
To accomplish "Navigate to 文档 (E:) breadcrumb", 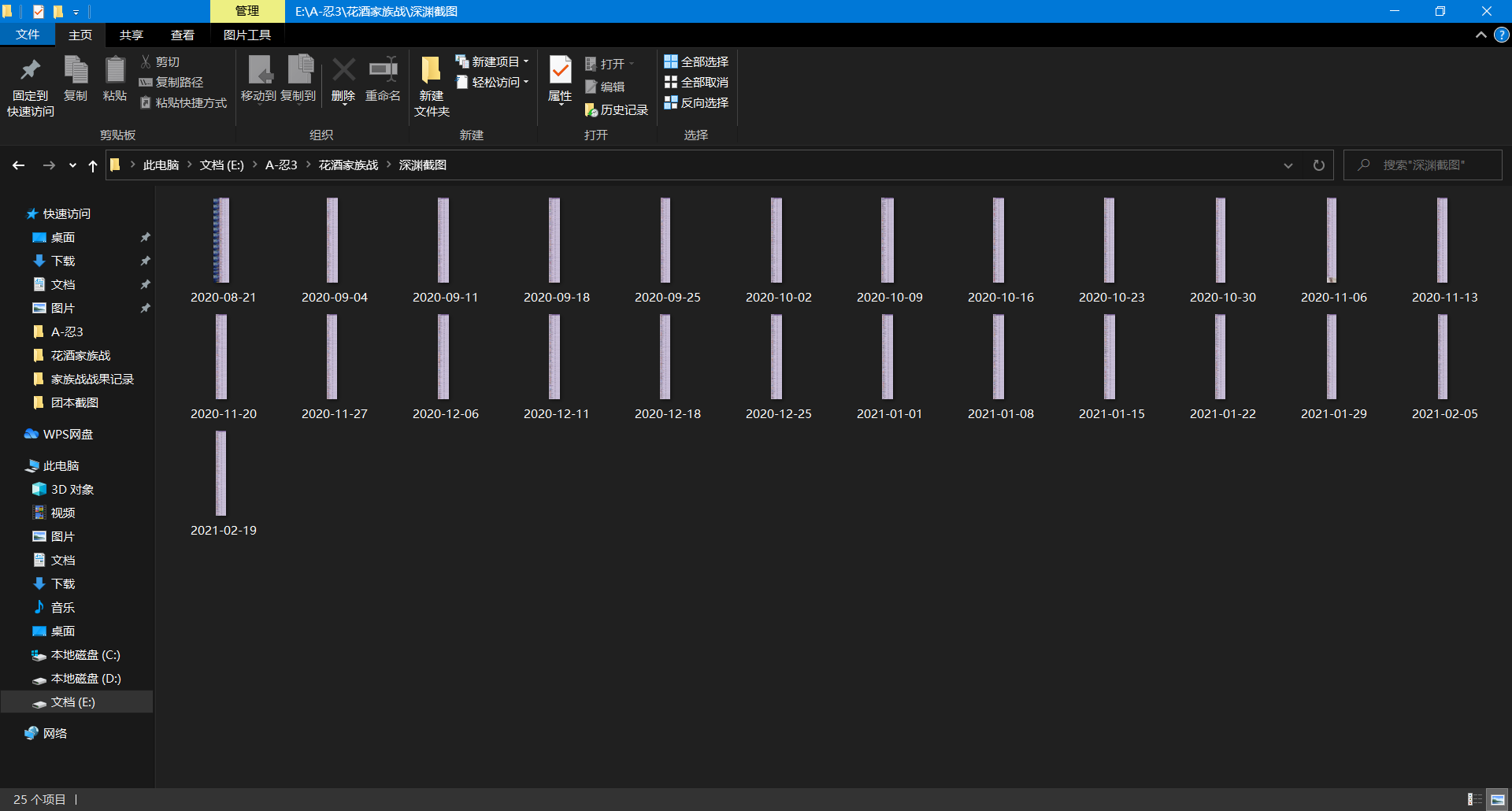I will coord(222,165).
